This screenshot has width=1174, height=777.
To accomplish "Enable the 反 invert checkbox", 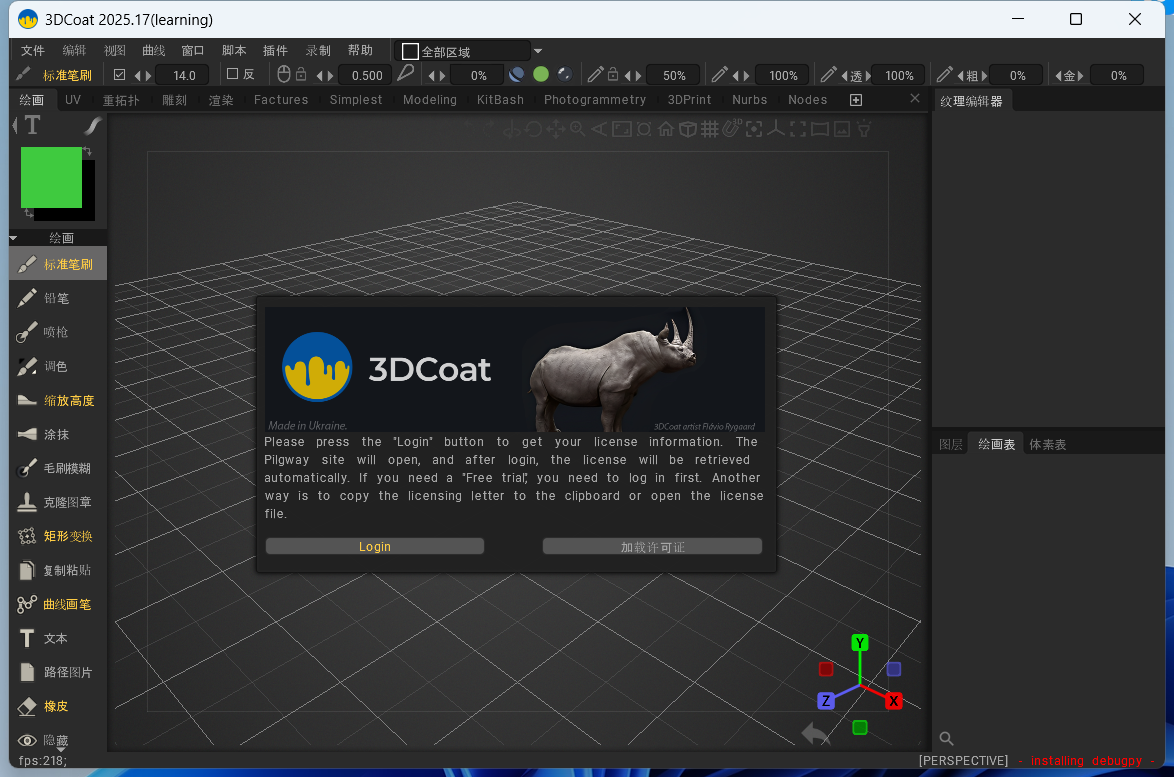I will pos(233,74).
